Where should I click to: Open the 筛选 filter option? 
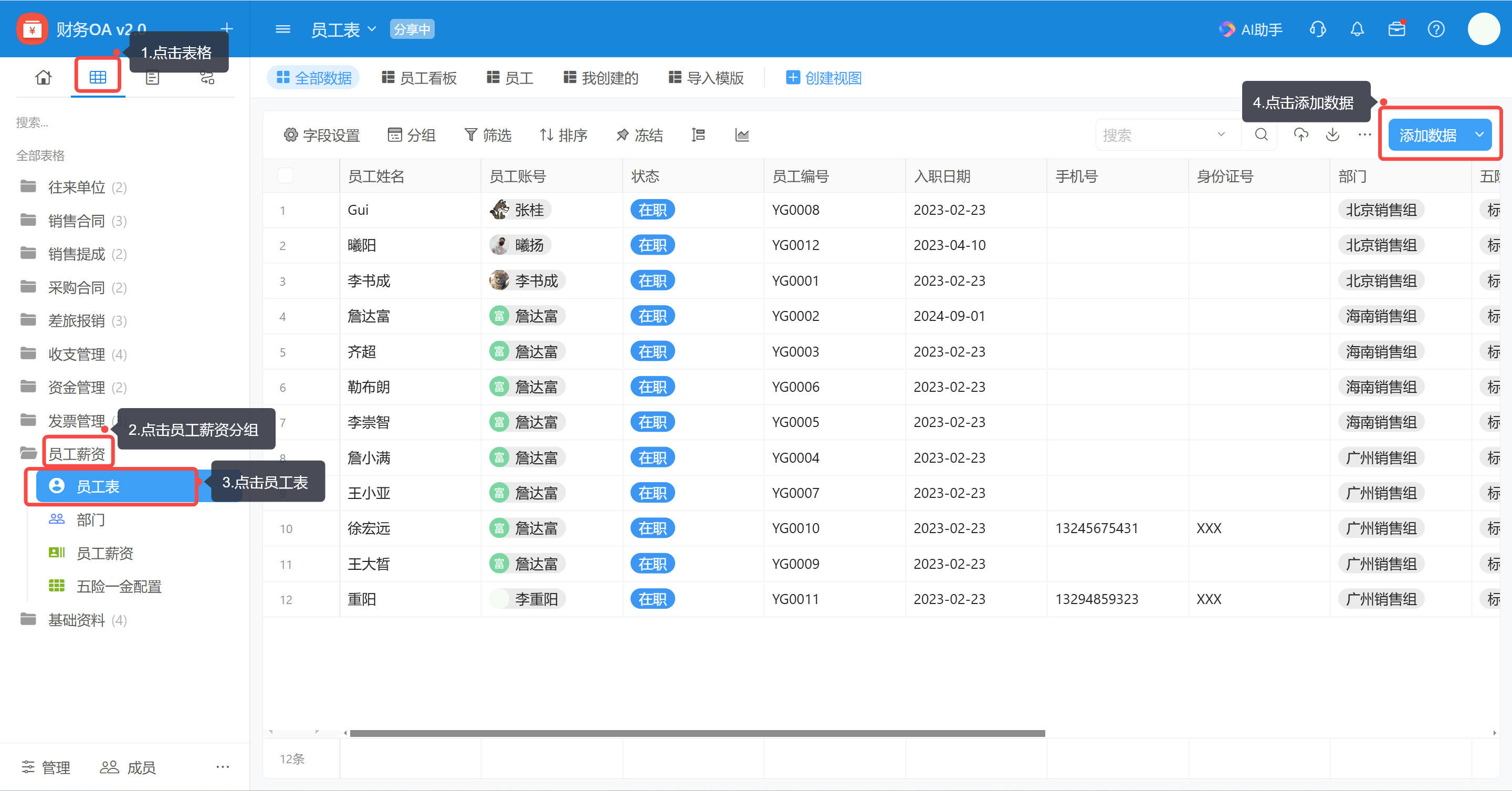488,135
